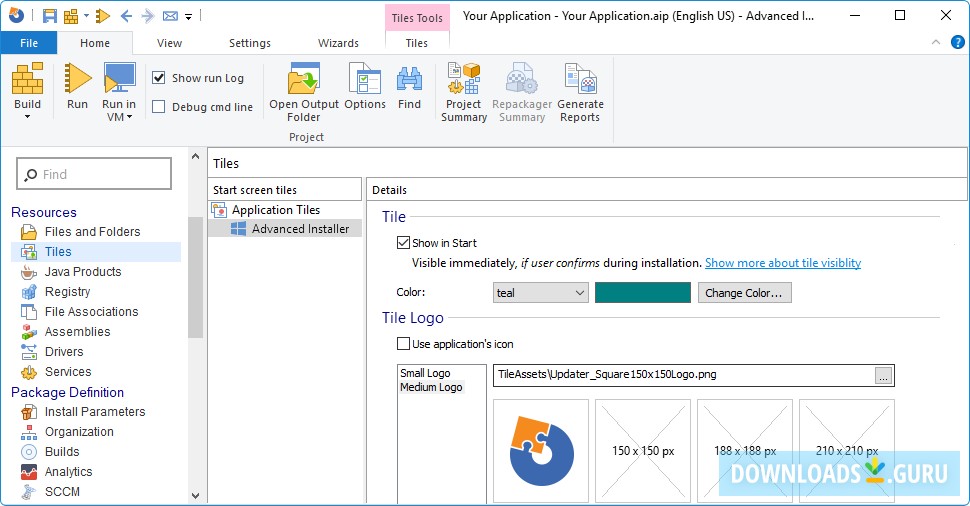Click the logo file path field
The width and height of the screenshot is (970, 506).
coord(684,375)
